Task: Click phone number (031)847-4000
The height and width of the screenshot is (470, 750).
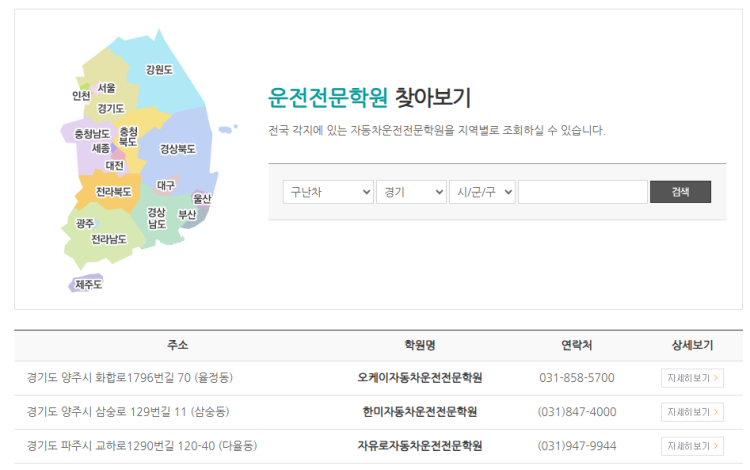Action: click(576, 412)
